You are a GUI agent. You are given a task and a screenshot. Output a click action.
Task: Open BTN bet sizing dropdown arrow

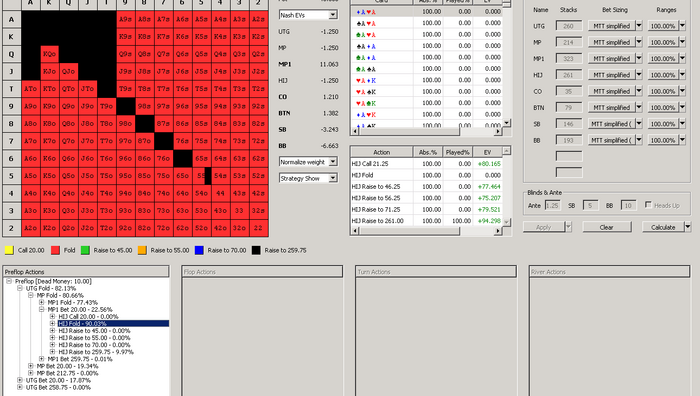tap(639, 108)
